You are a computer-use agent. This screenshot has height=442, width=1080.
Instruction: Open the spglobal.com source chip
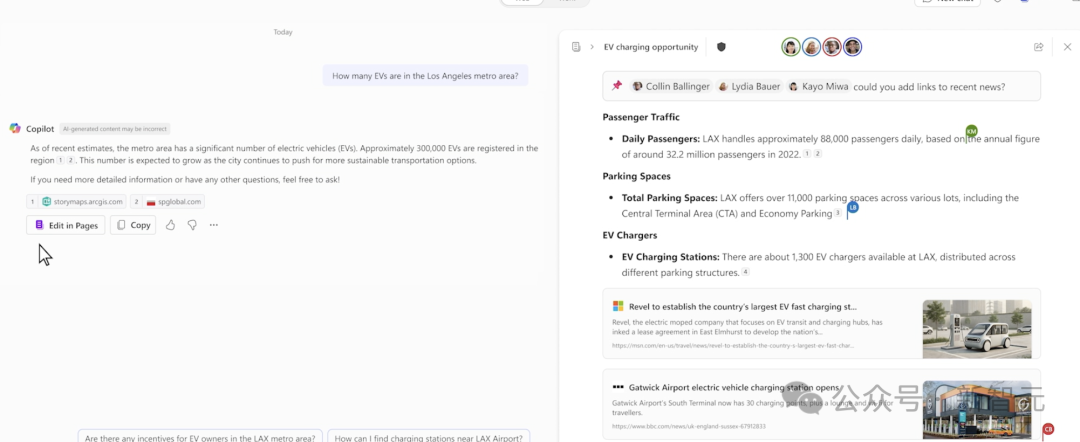coord(167,202)
